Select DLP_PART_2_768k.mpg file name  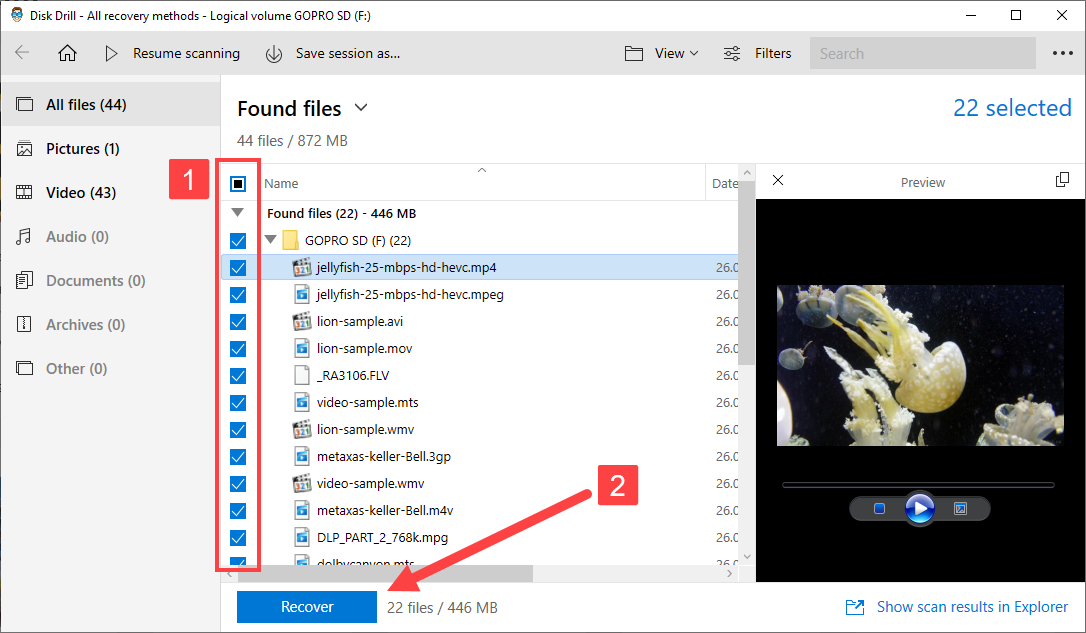(382, 537)
